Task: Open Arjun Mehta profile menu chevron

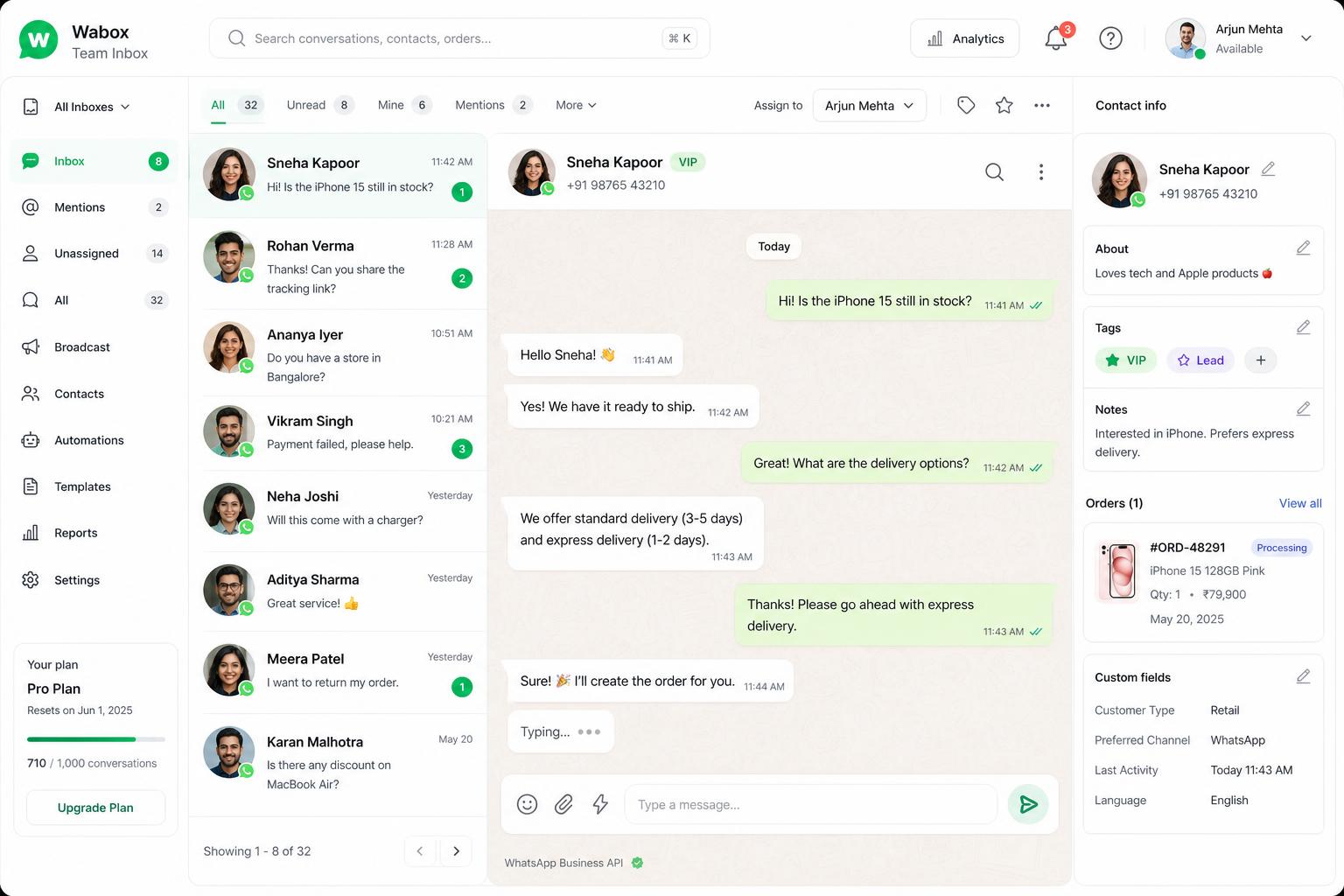Action: coord(1305,38)
